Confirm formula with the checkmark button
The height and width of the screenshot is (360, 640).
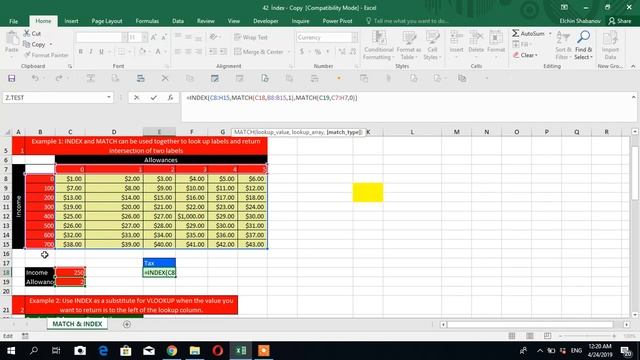pos(153,98)
